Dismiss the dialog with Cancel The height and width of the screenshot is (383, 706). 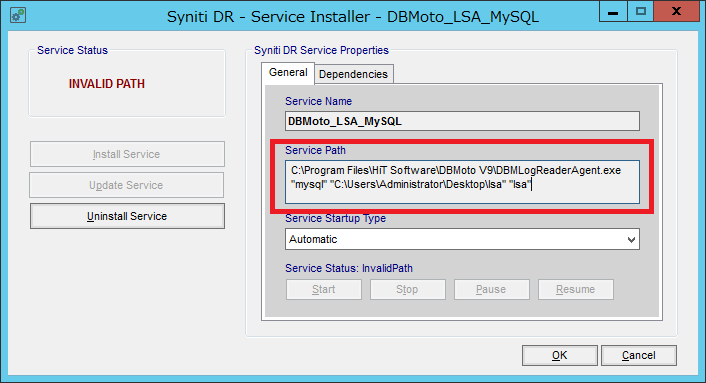point(638,356)
